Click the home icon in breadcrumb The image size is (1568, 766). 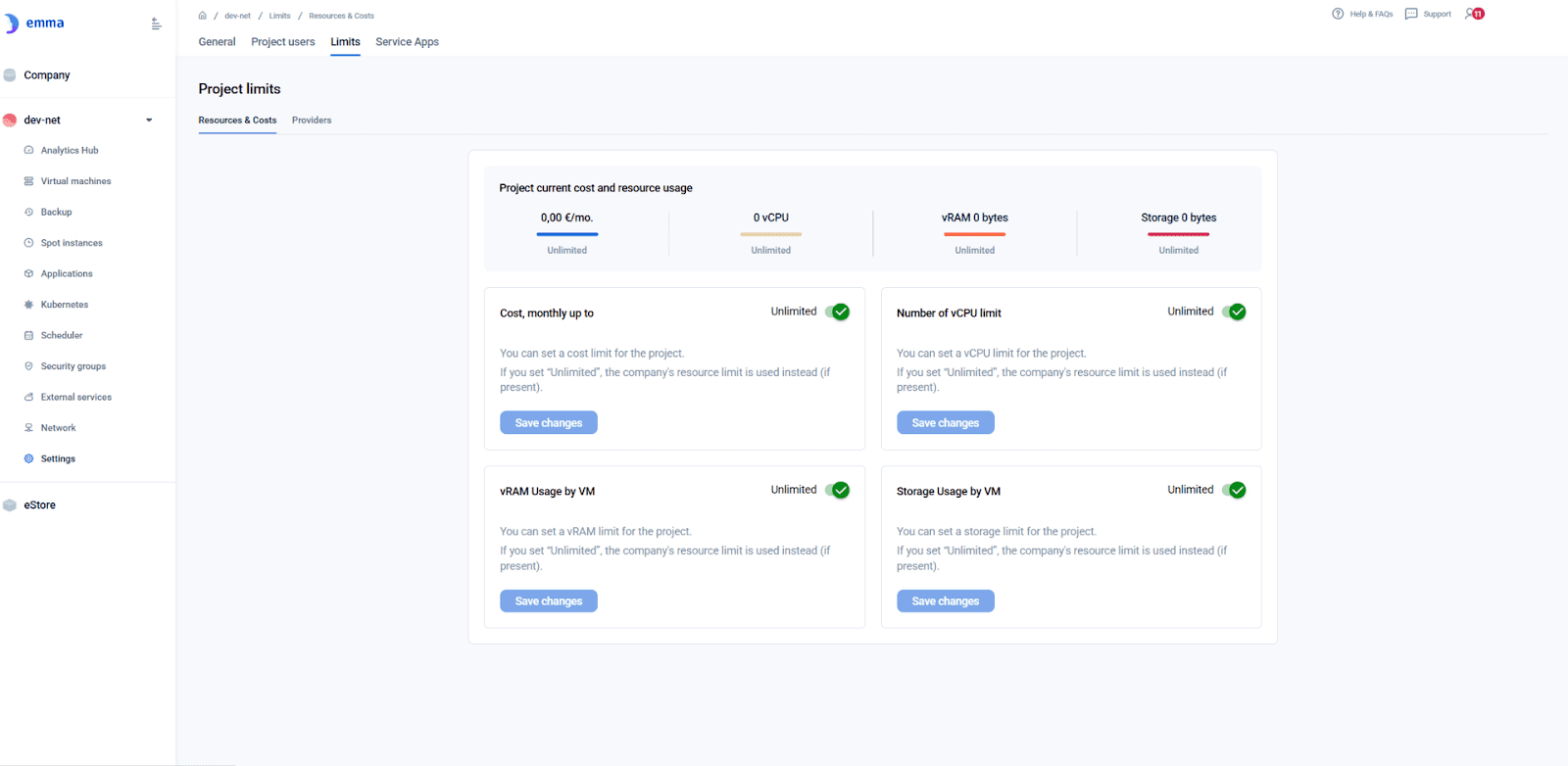click(203, 16)
